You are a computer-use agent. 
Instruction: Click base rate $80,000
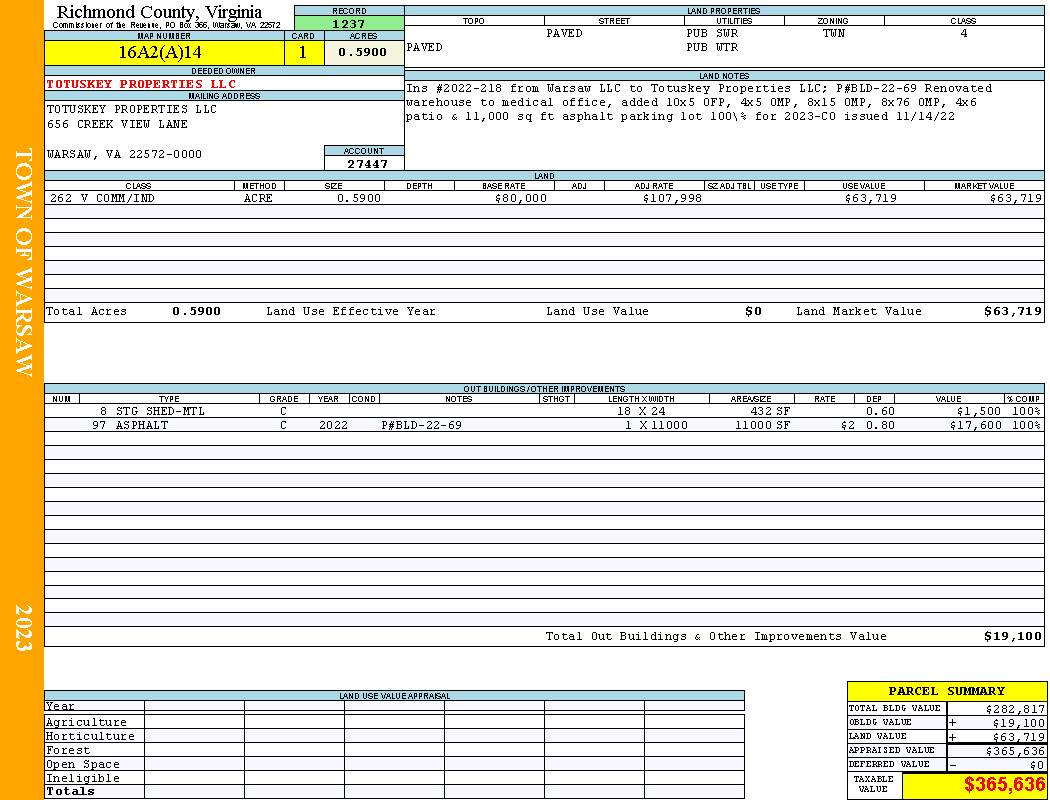pos(521,198)
